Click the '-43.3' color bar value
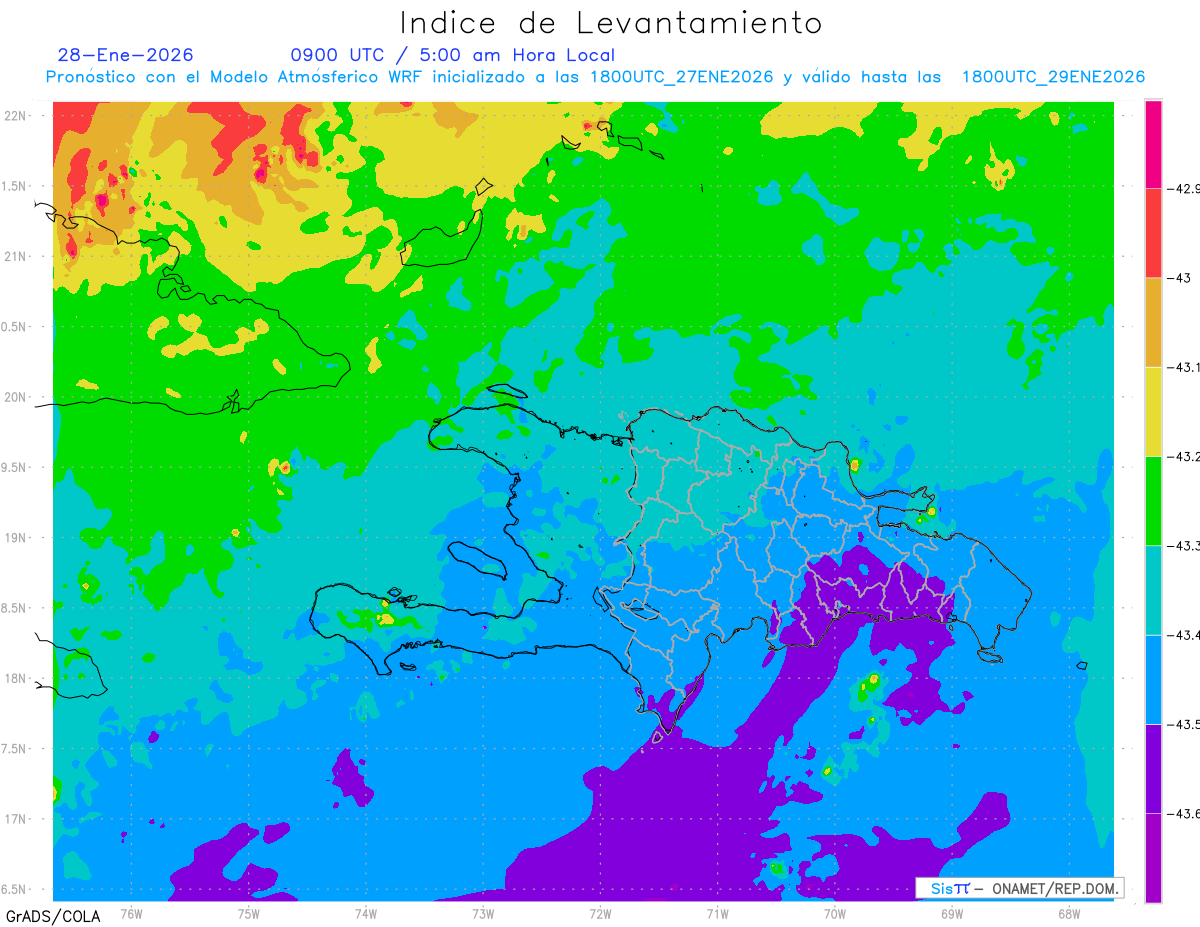1200x927 pixels. click(1183, 545)
